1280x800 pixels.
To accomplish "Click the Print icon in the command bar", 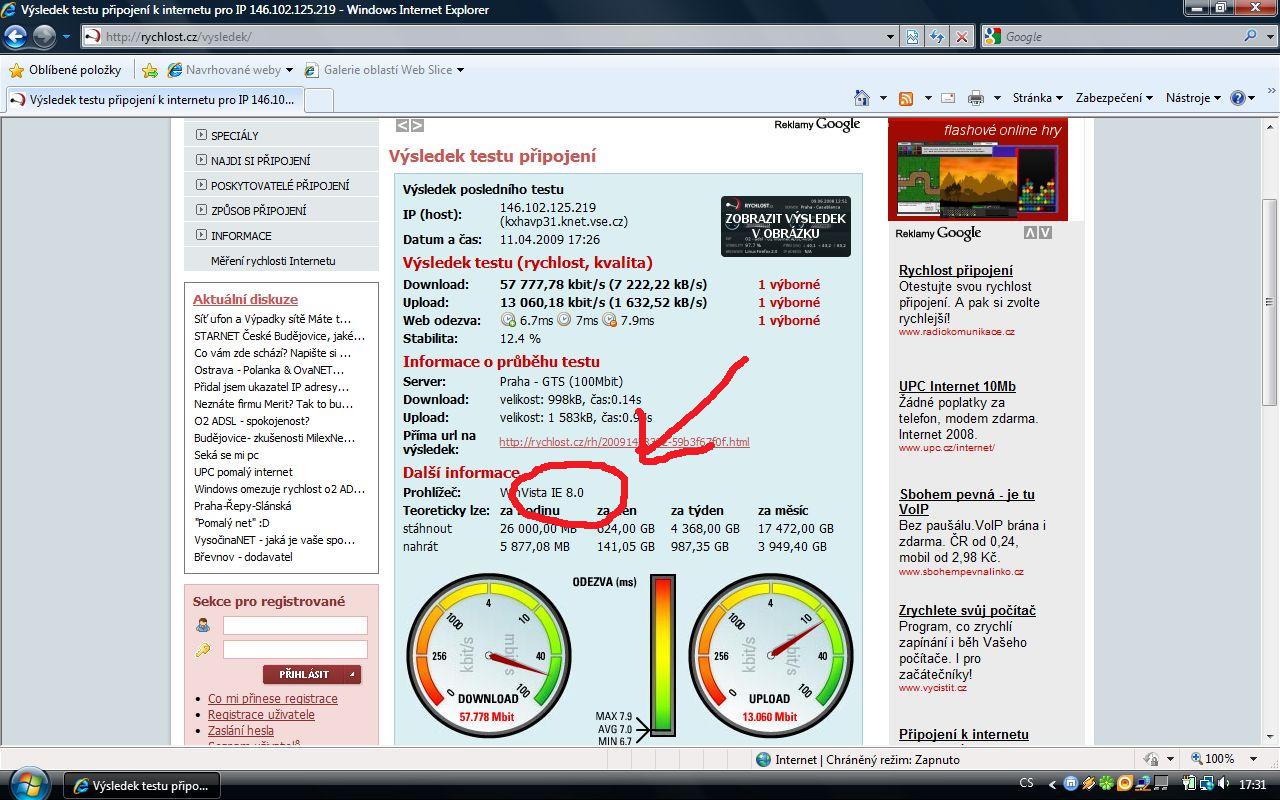I will 976,98.
